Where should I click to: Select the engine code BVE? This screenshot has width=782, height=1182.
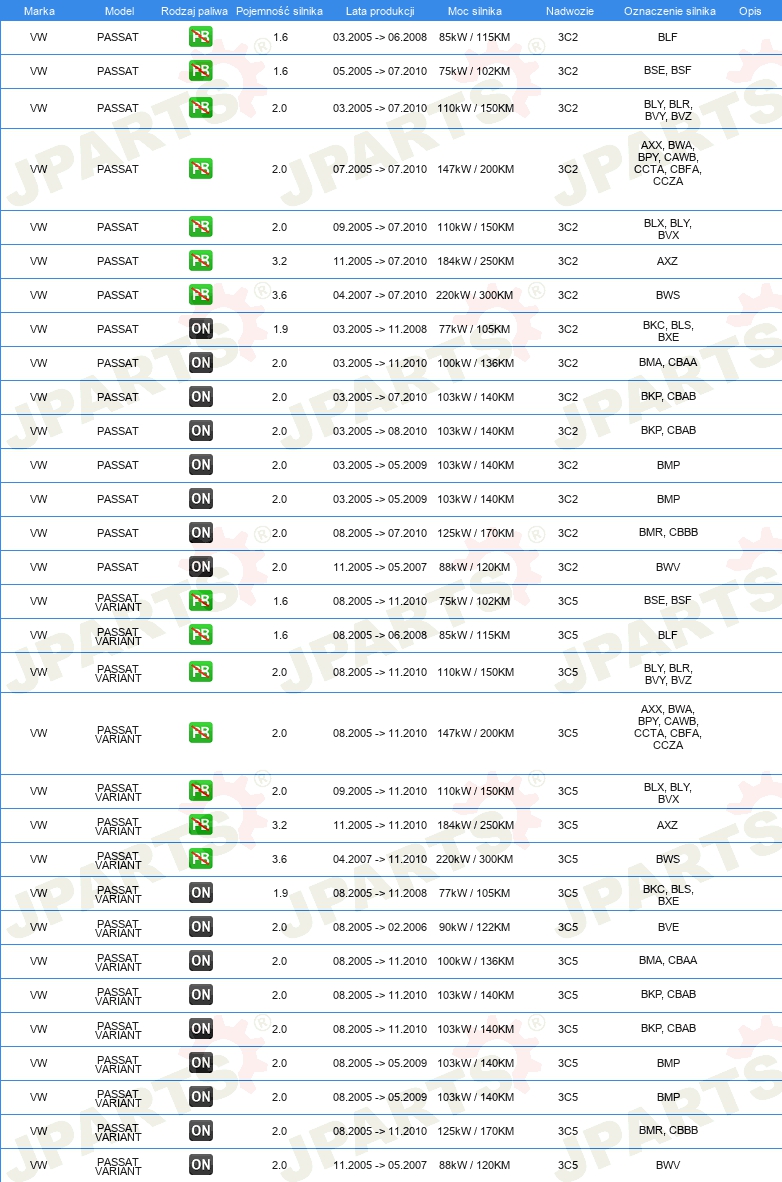pos(668,927)
